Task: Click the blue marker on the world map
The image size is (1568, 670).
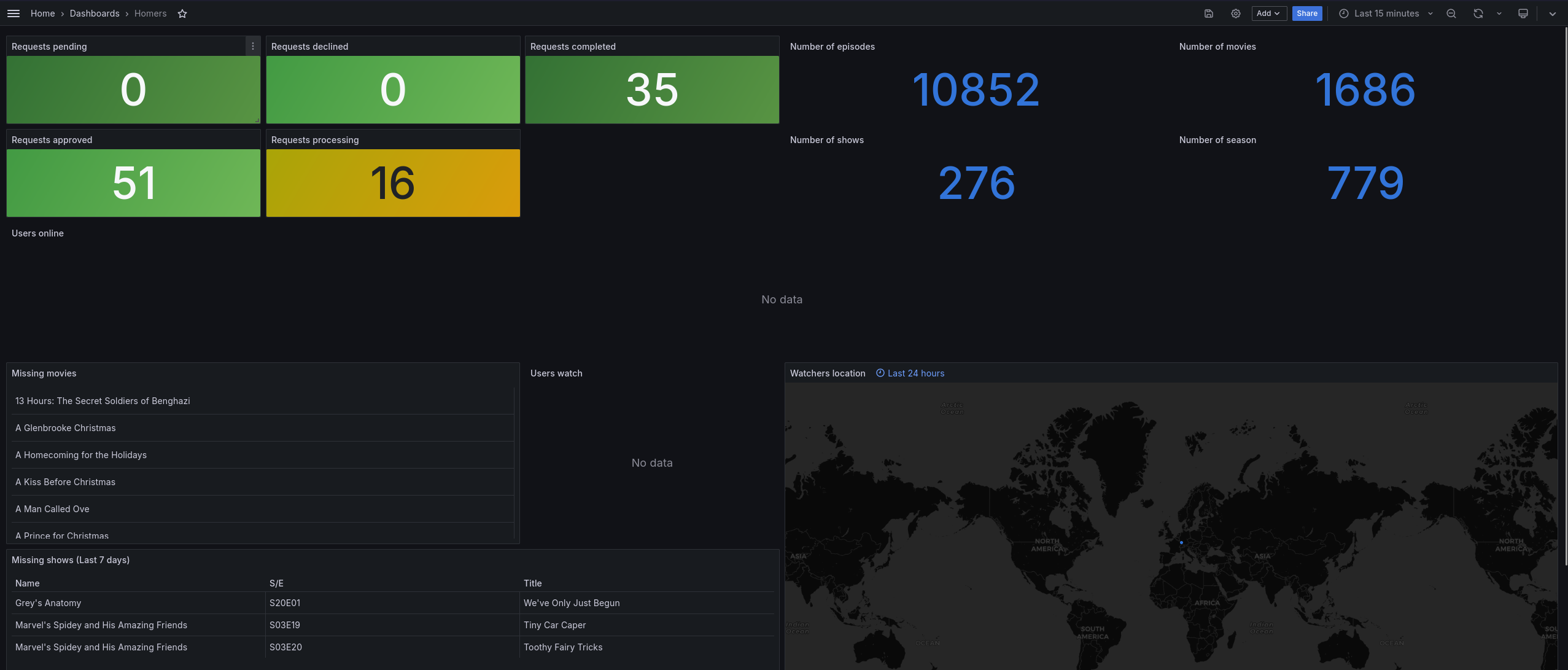Action: pos(1181,543)
